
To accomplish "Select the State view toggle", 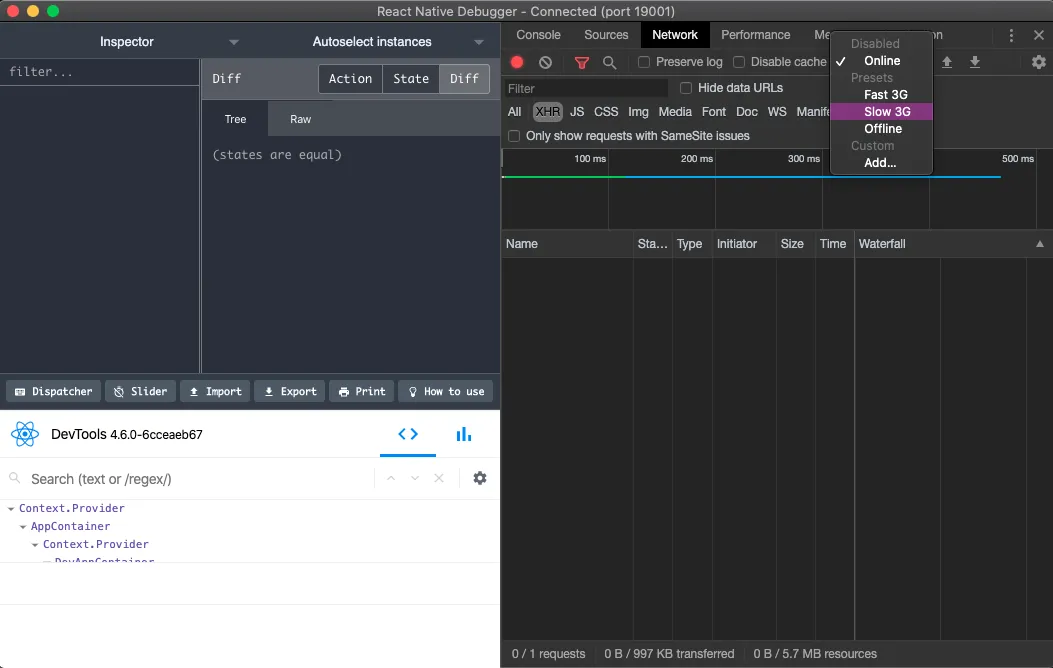I will [411, 79].
